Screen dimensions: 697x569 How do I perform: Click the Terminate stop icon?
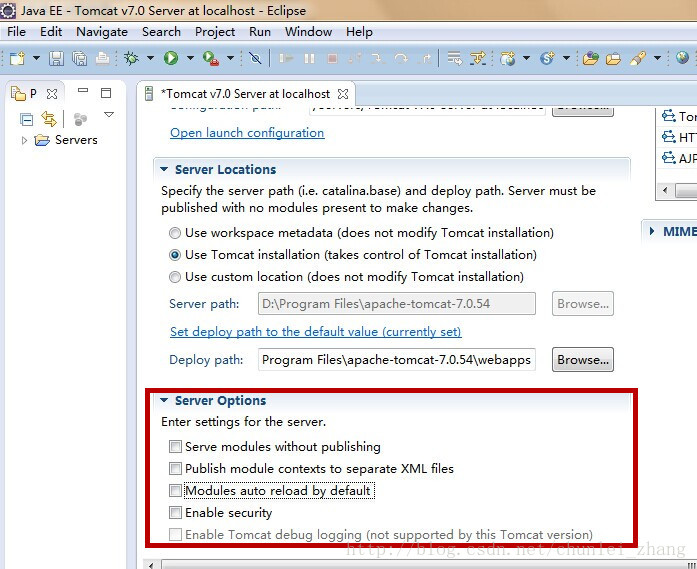pos(332,58)
